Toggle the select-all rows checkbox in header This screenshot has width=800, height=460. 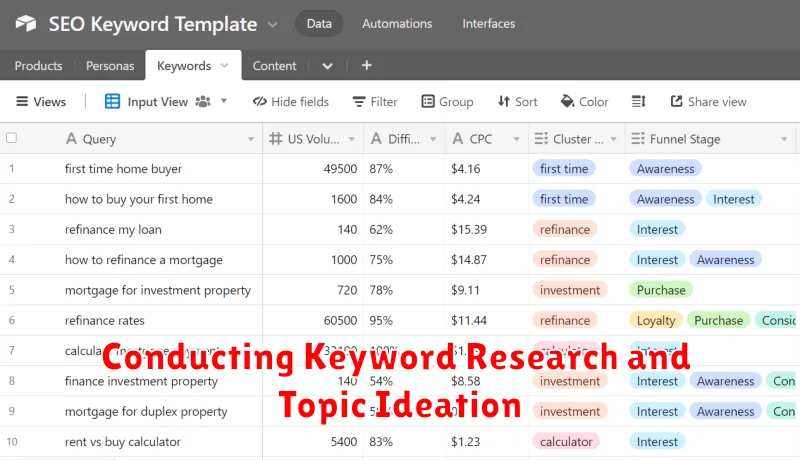tap(12, 139)
